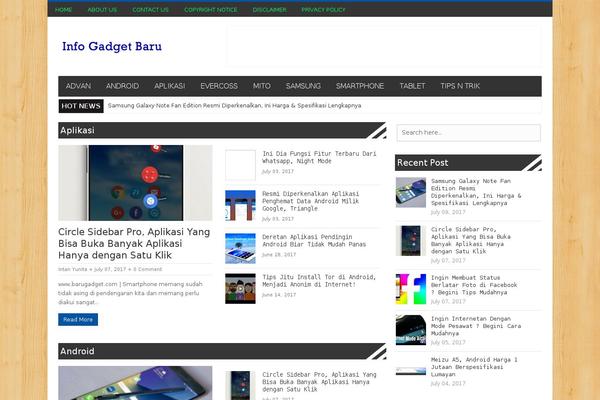Click the header advertisement banner area
This screenshot has width=600, height=400.
click(x=384, y=46)
